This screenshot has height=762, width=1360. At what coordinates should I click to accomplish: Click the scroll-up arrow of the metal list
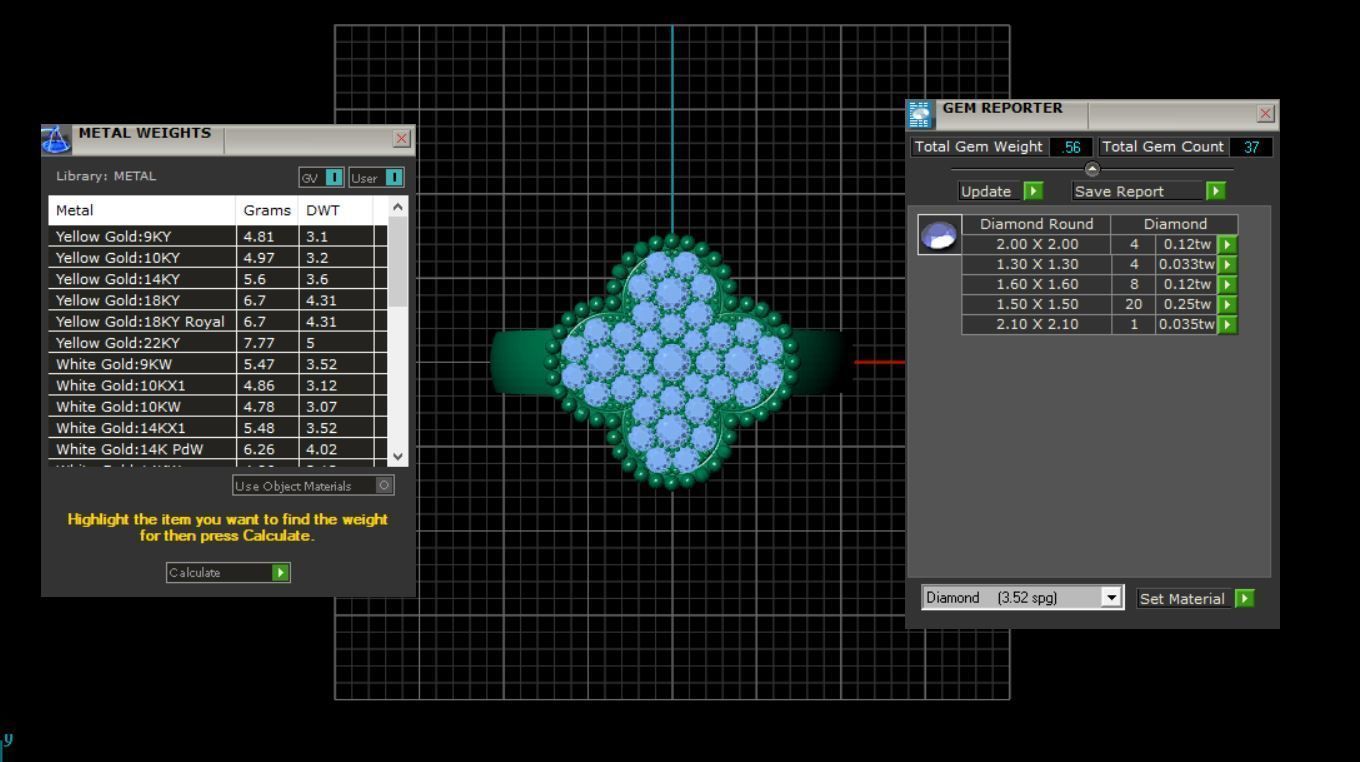pos(398,207)
